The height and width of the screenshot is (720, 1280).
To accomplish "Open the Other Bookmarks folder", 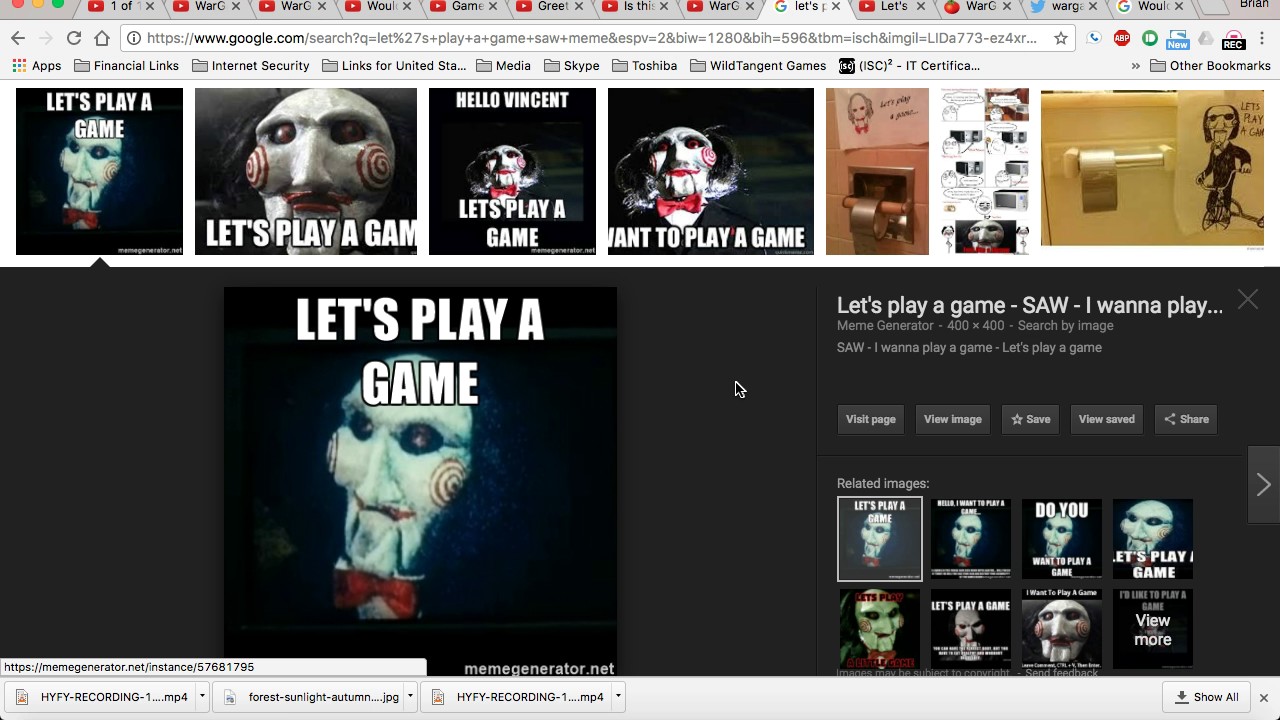I will click(1210, 66).
